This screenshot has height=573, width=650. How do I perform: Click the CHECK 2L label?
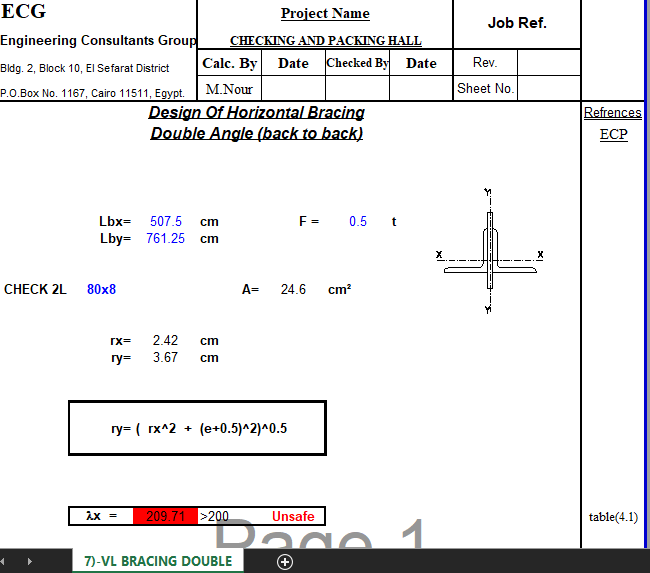pos(35,289)
